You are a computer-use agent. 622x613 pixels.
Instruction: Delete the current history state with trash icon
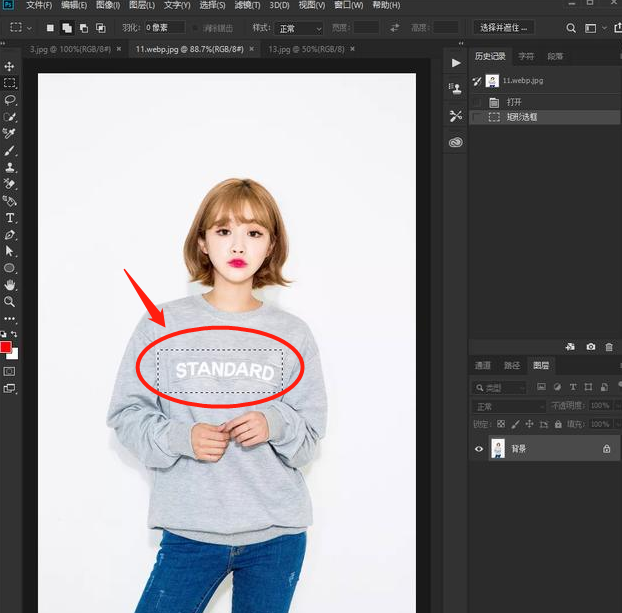609,347
